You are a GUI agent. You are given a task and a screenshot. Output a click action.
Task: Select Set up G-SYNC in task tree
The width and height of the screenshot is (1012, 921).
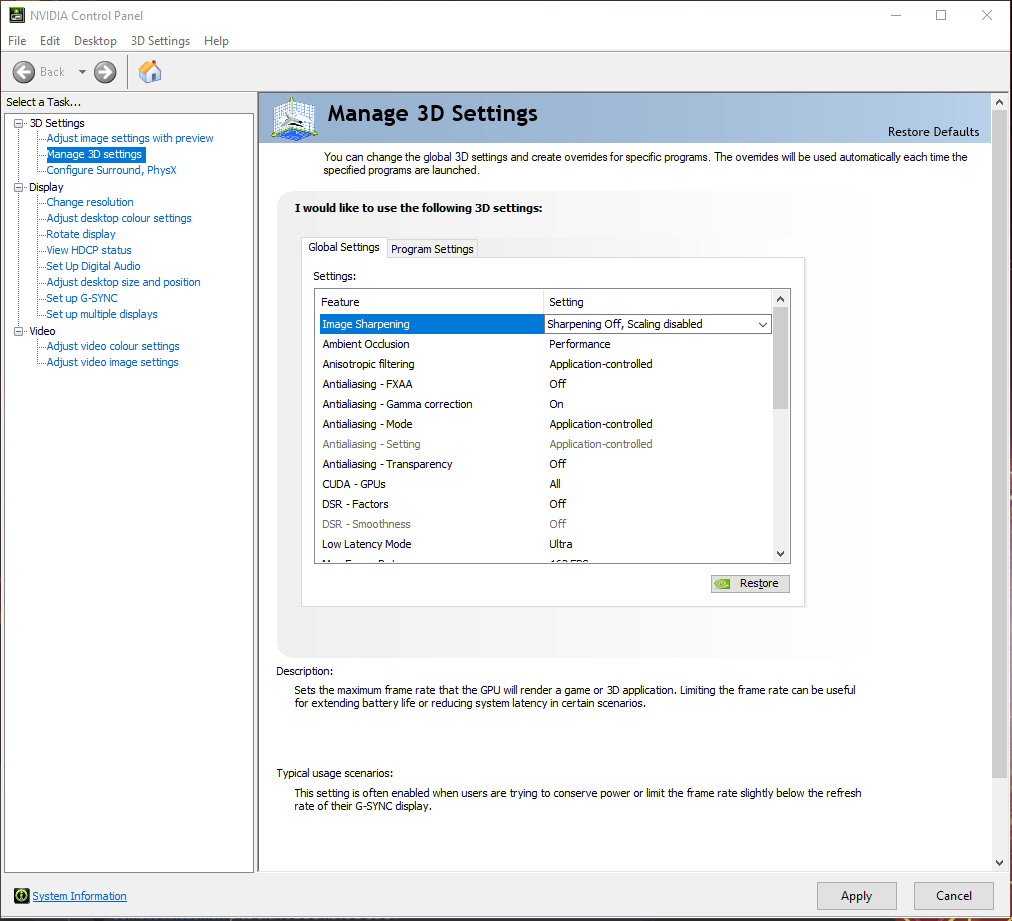[x=82, y=298]
